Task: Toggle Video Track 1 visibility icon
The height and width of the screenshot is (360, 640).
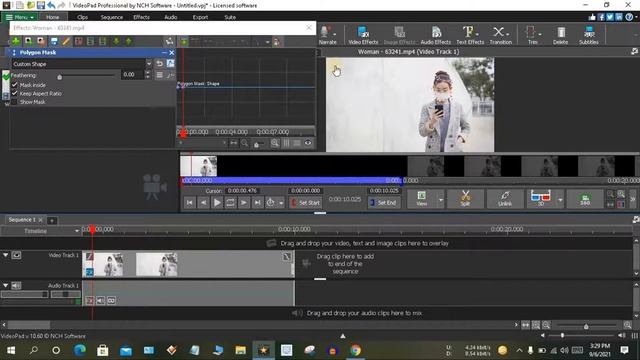Action: [x=16, y=255]
